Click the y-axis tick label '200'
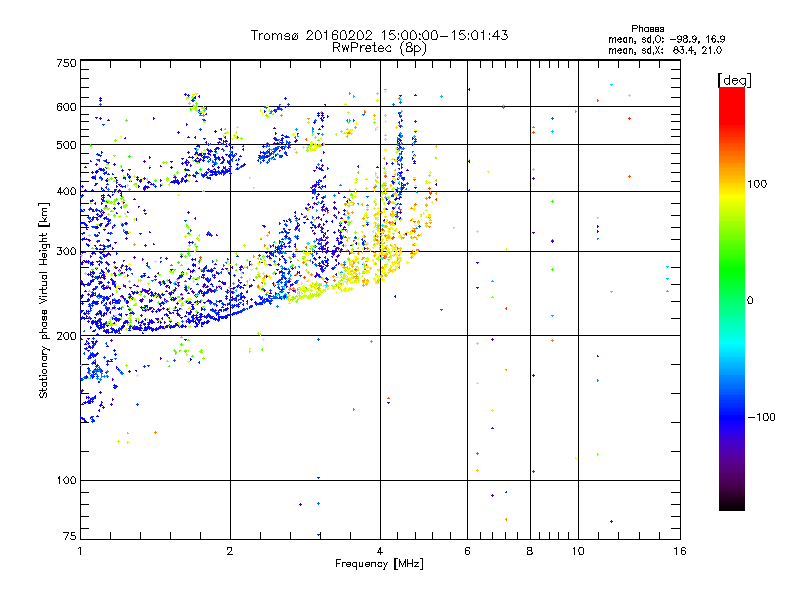The image size is (800, 600). 66,336
